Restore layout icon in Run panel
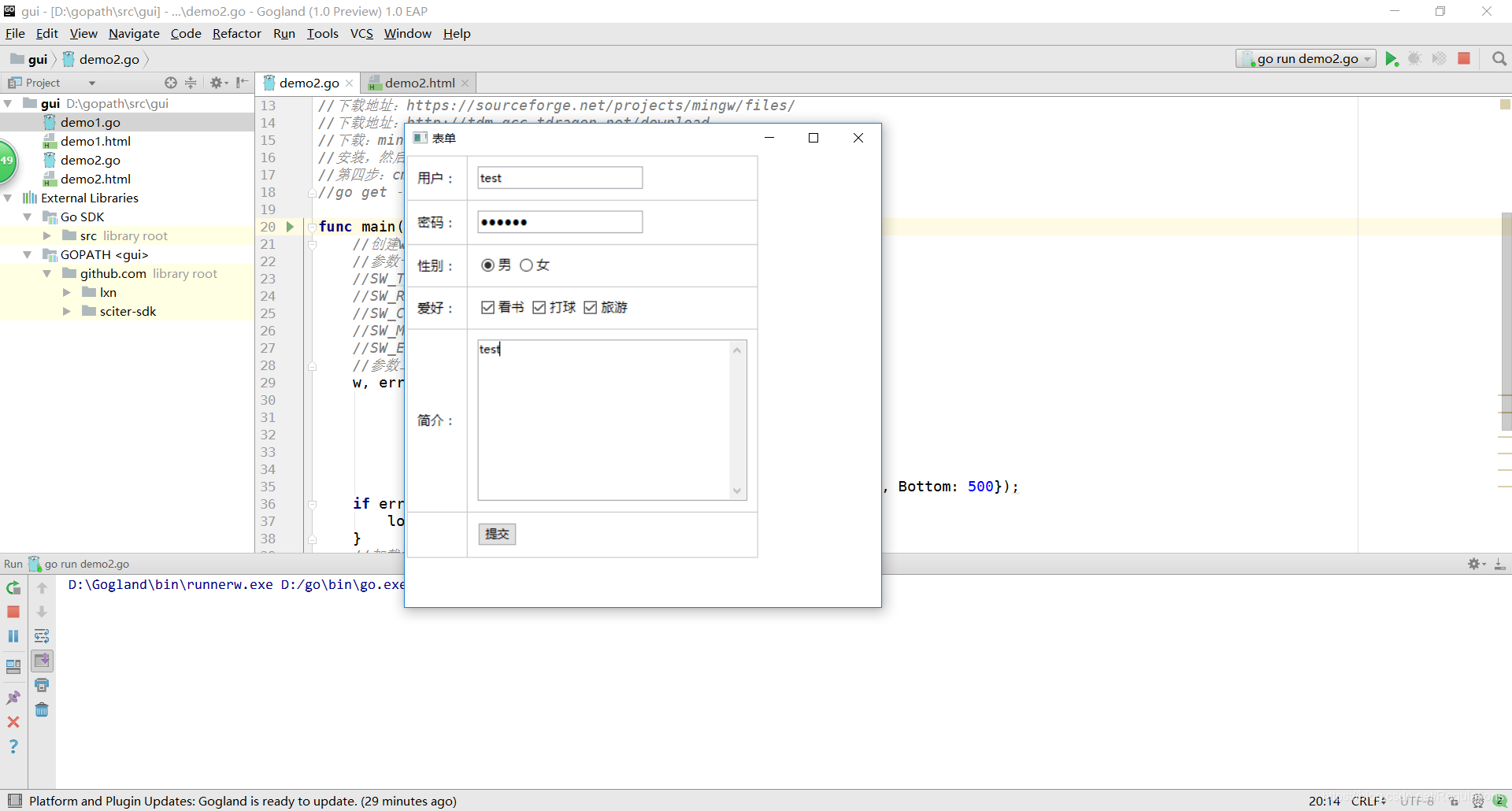 13,667
